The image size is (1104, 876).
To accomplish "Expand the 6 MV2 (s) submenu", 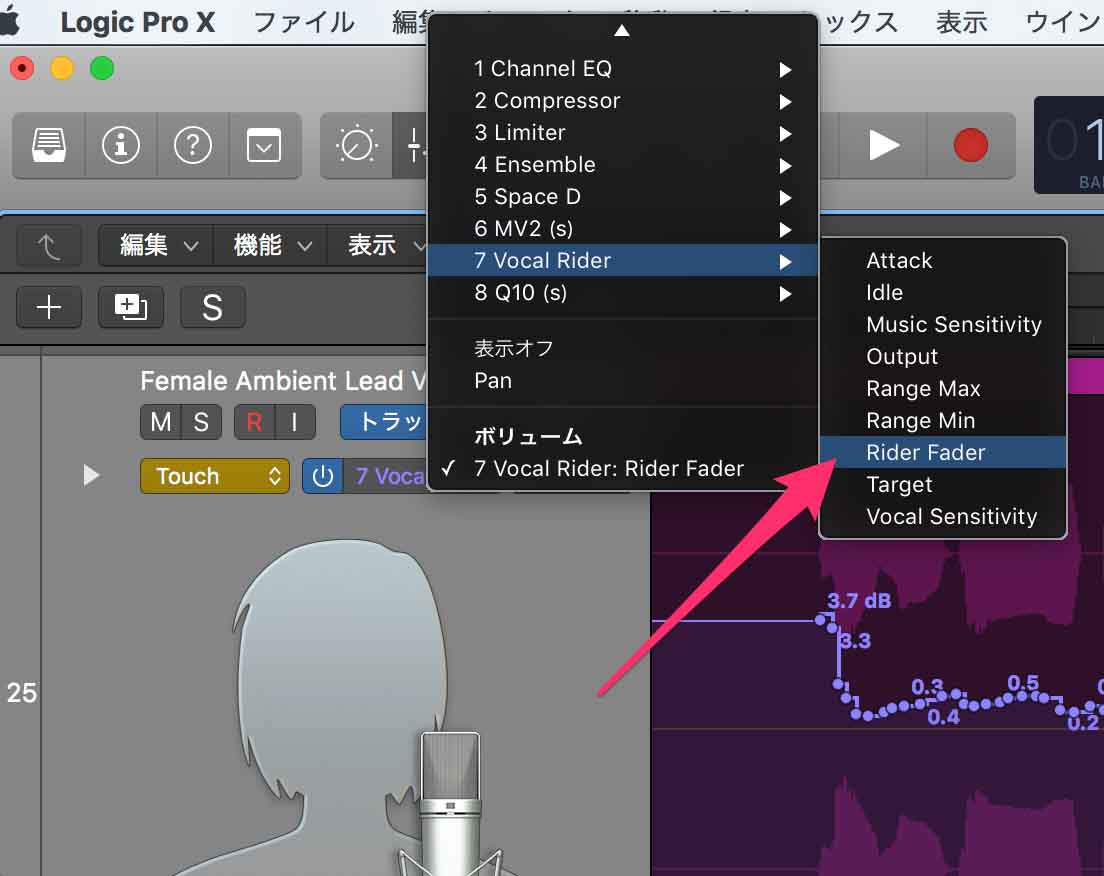I will pyautogui.click(x=622, y=229).
